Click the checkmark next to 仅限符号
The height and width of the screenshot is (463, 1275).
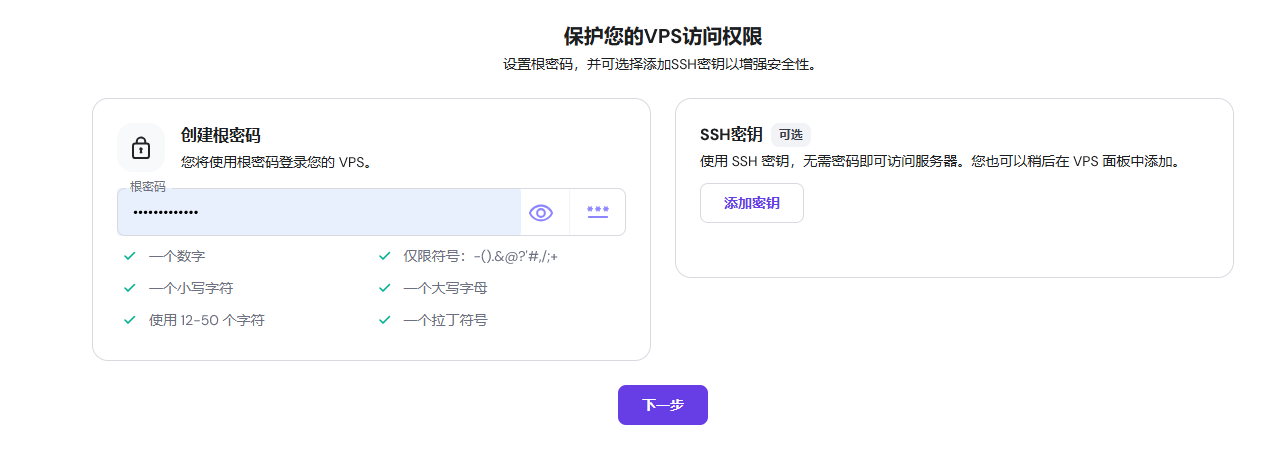(x=384, y=256)
